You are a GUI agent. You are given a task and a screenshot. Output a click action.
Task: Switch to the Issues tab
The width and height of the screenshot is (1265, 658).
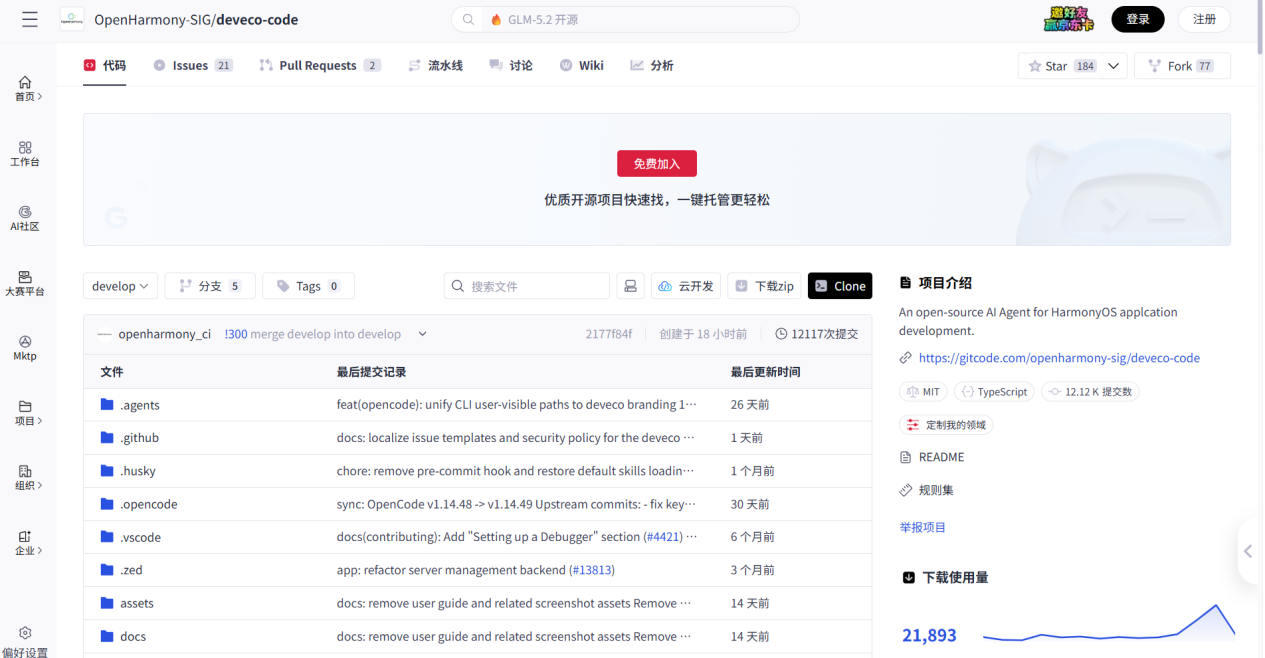coord(192,65)
